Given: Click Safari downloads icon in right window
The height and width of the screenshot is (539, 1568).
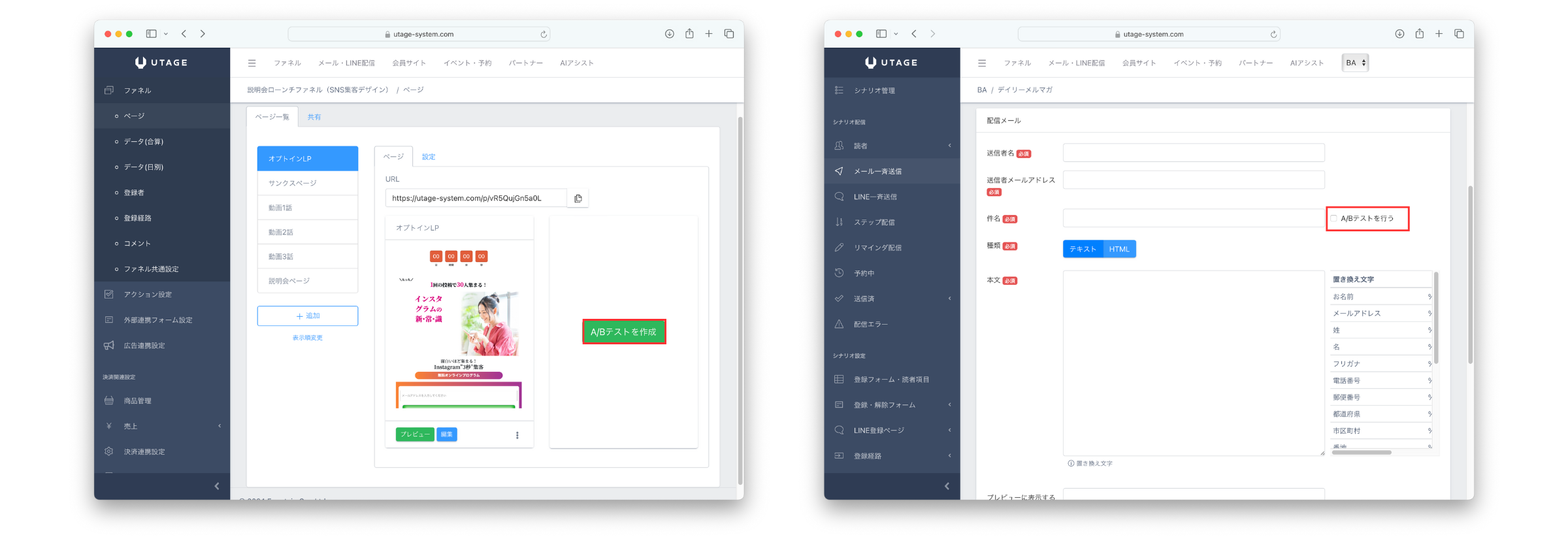Looking at the screenshot, I should [1399, 34].
